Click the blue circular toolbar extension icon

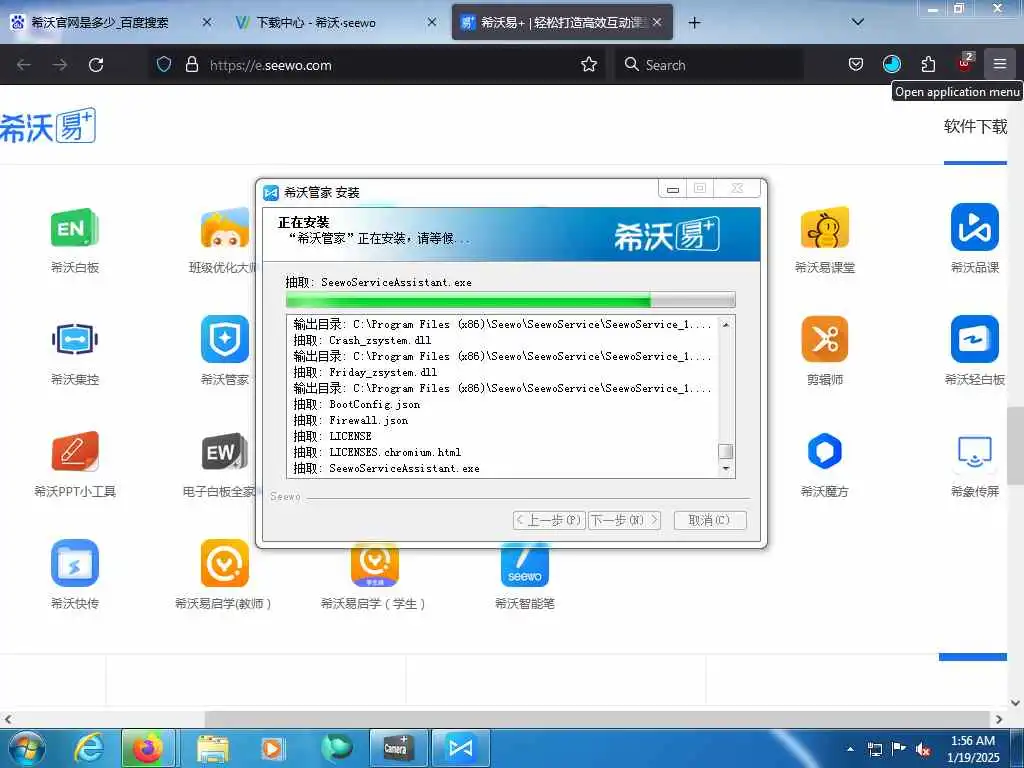tap(891, 64)
